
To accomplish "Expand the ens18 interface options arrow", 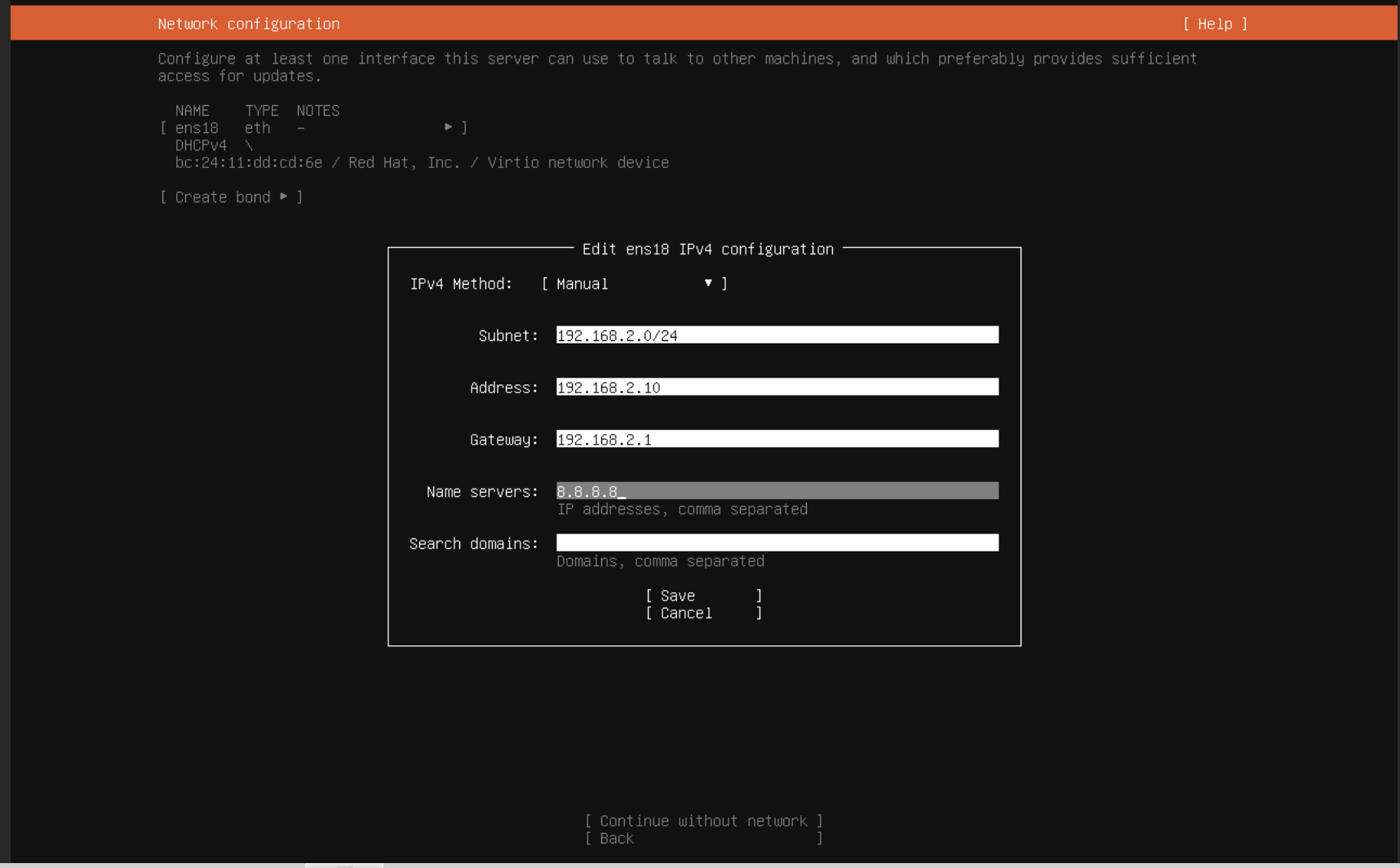I will 447,127.
